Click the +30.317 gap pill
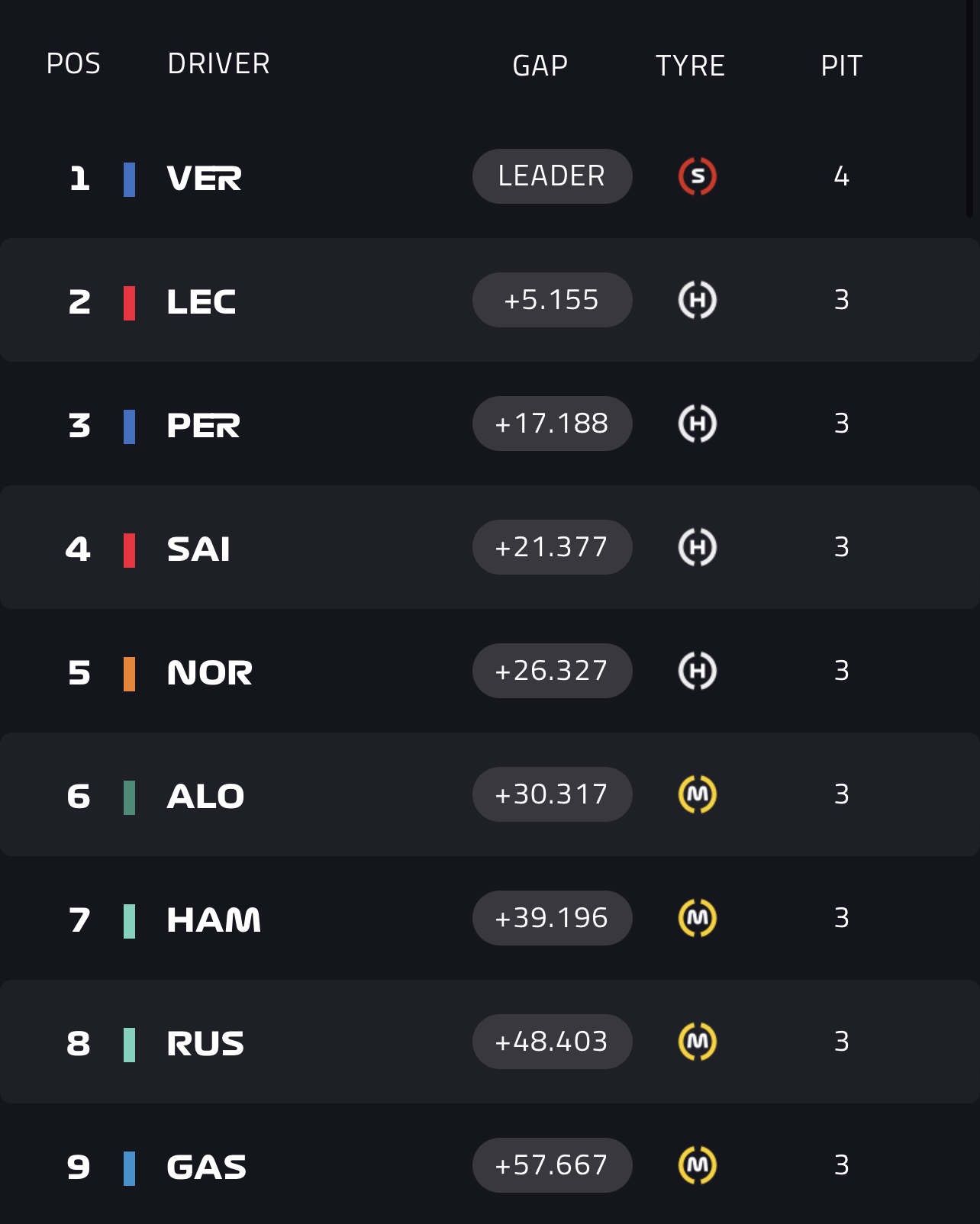This screenshot has width=980, height=1224. point(552,794)
